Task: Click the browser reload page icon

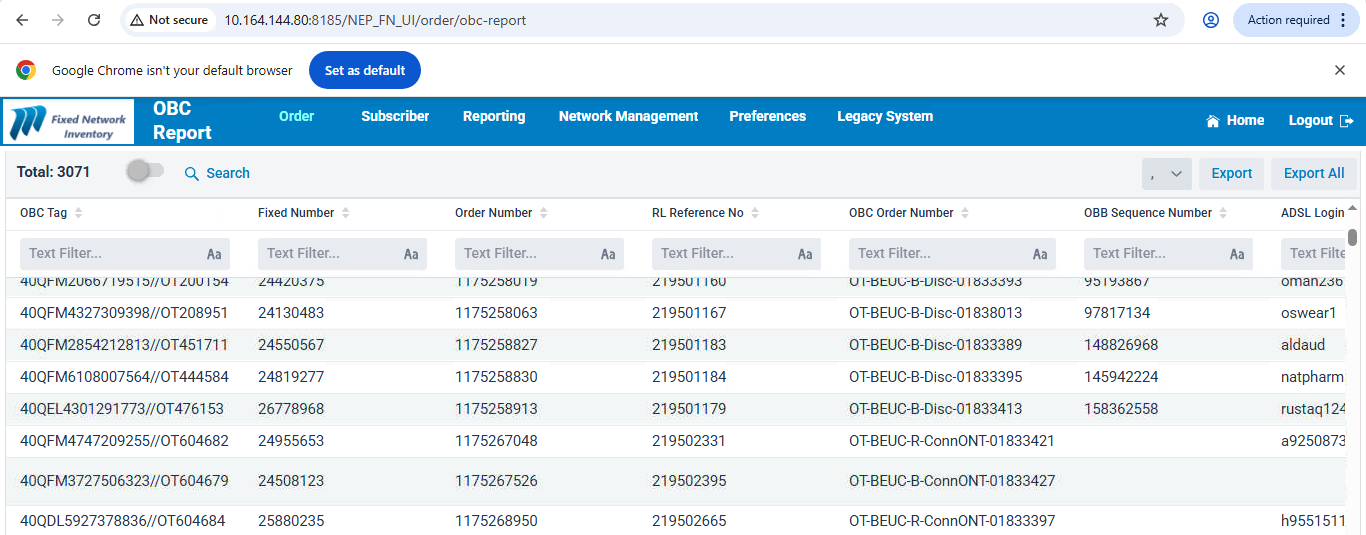Action: coord(94,20)
